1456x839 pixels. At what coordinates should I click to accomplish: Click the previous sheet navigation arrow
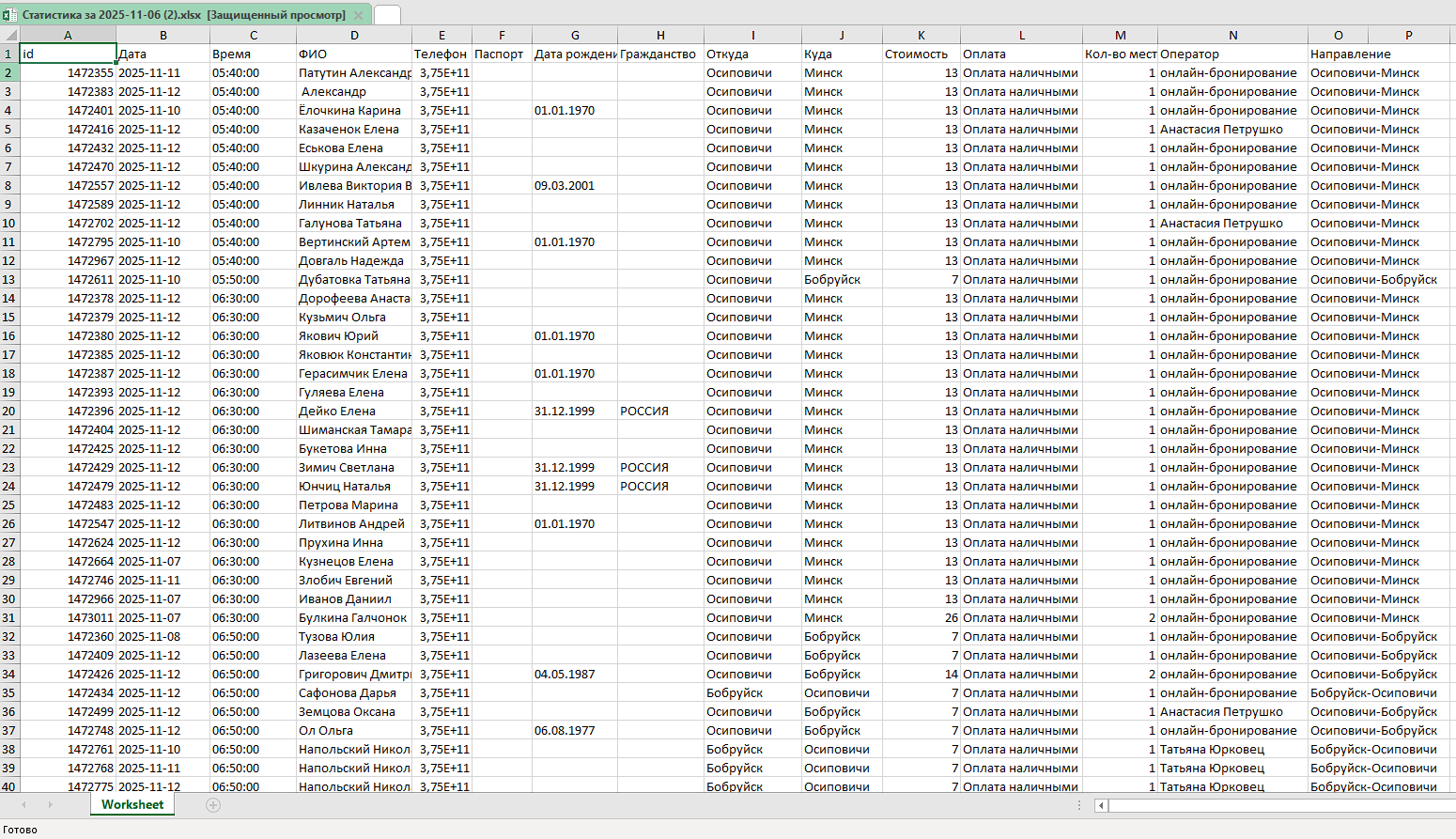(x=23, y=805)
